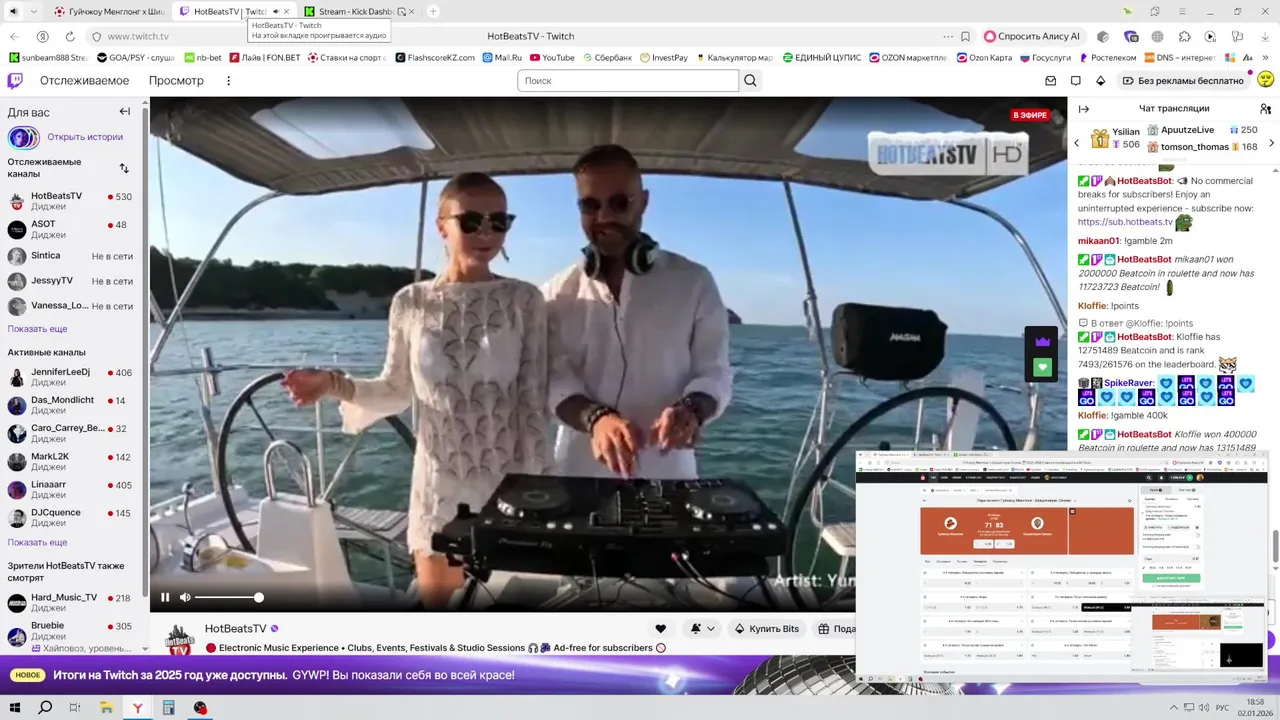
Task: Click the Bits diamond icon in header
Action: [x=1101, y=80]
